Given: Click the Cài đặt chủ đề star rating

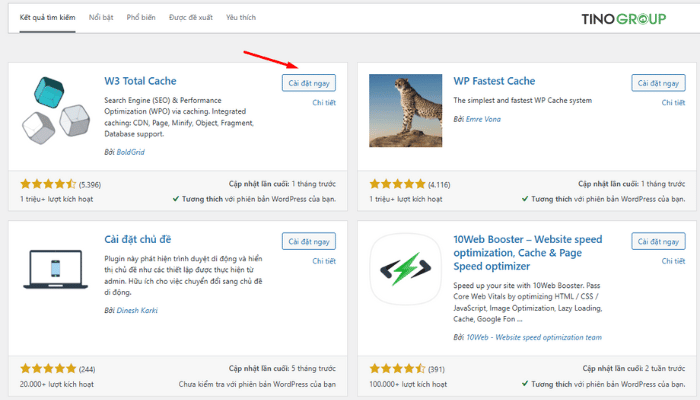Looking at the screenshot, I should 48,369.
